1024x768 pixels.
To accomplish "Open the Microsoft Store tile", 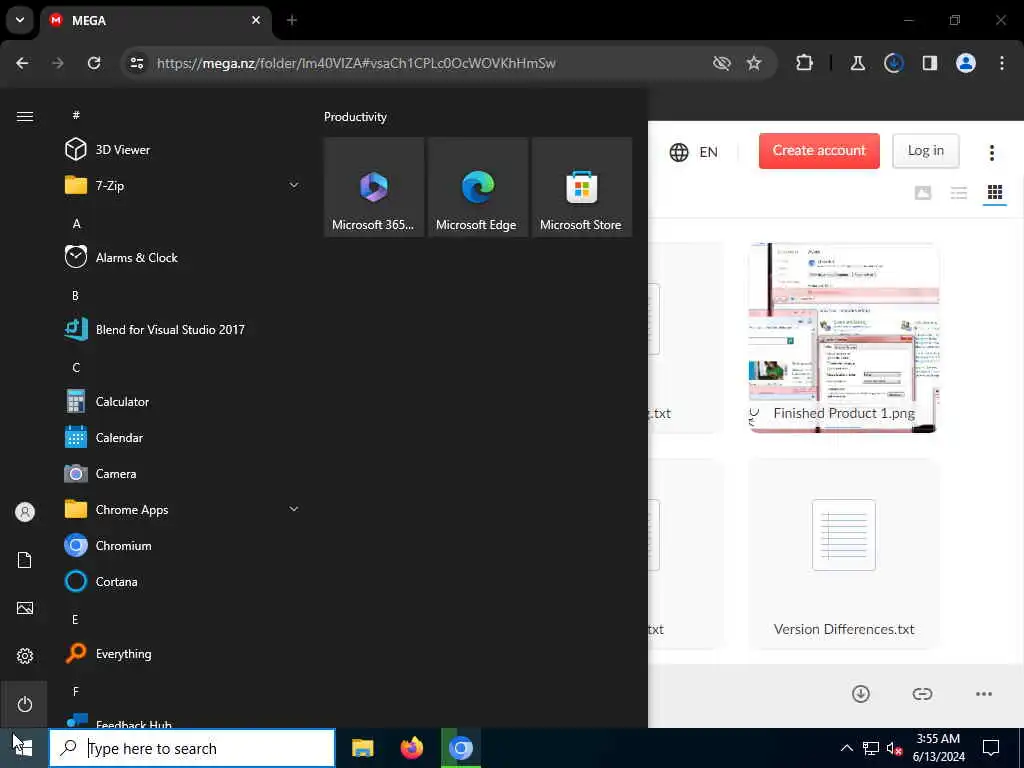I will 581,187.
